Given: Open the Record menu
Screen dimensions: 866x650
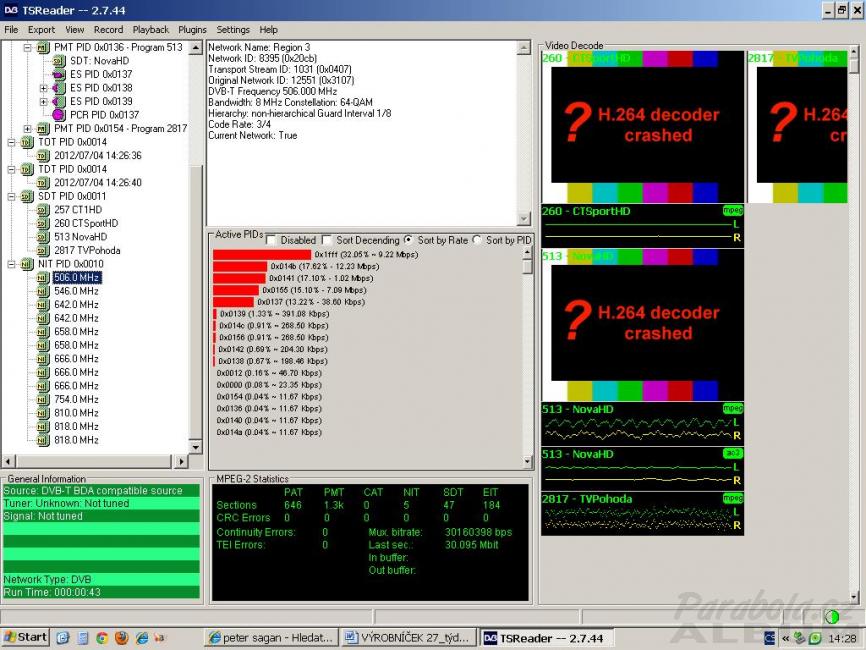Looking at the screenshot, I should pyautogui.click(x=108, y=30).
